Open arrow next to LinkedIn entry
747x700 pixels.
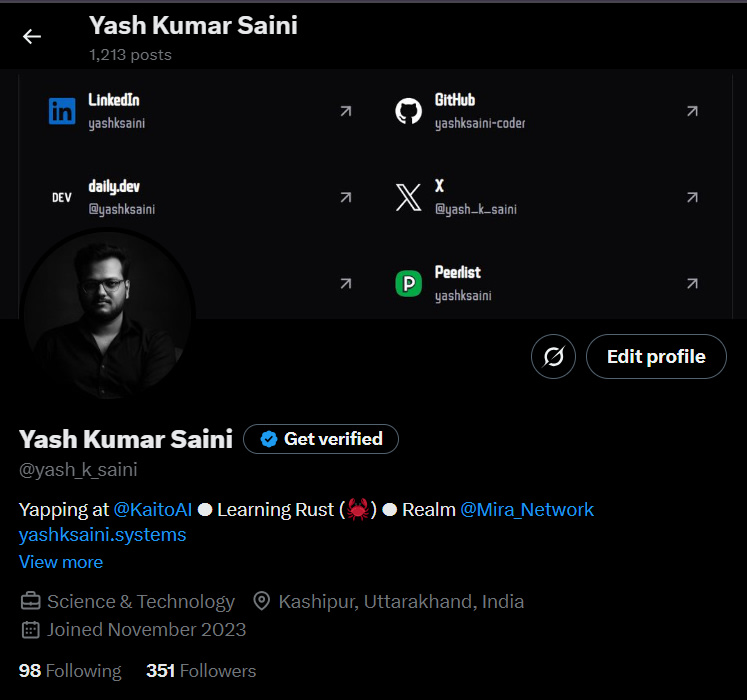(345, 111)
